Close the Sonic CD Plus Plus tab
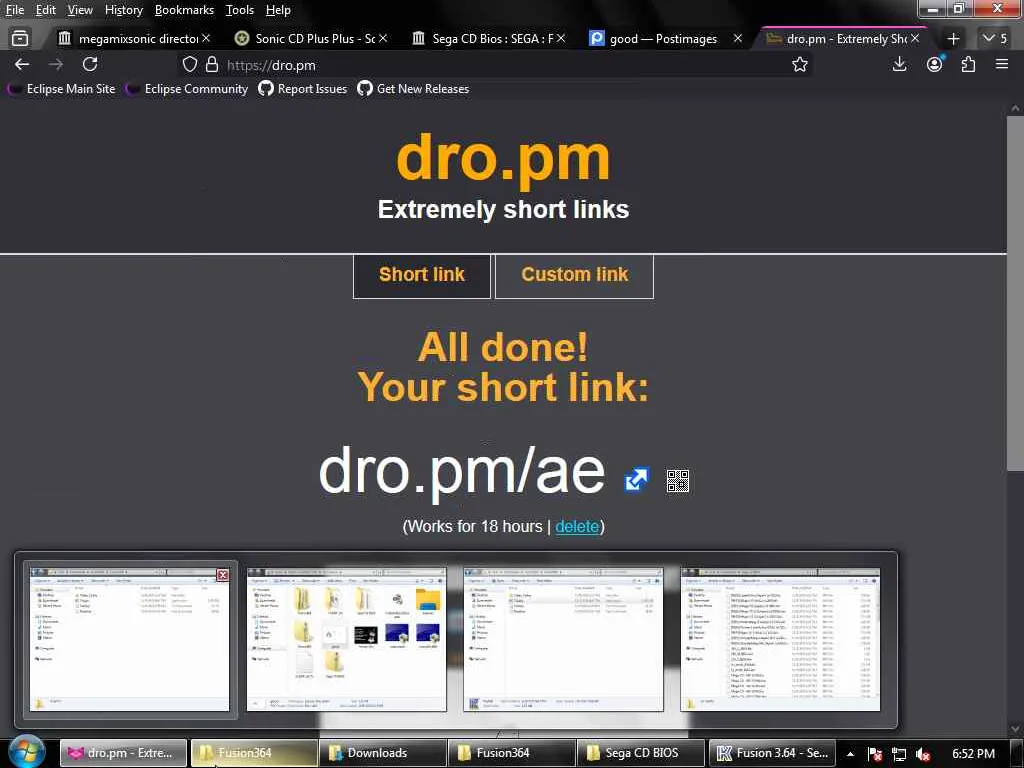This screenshot has height=768, width=1024. pos(383,39)
